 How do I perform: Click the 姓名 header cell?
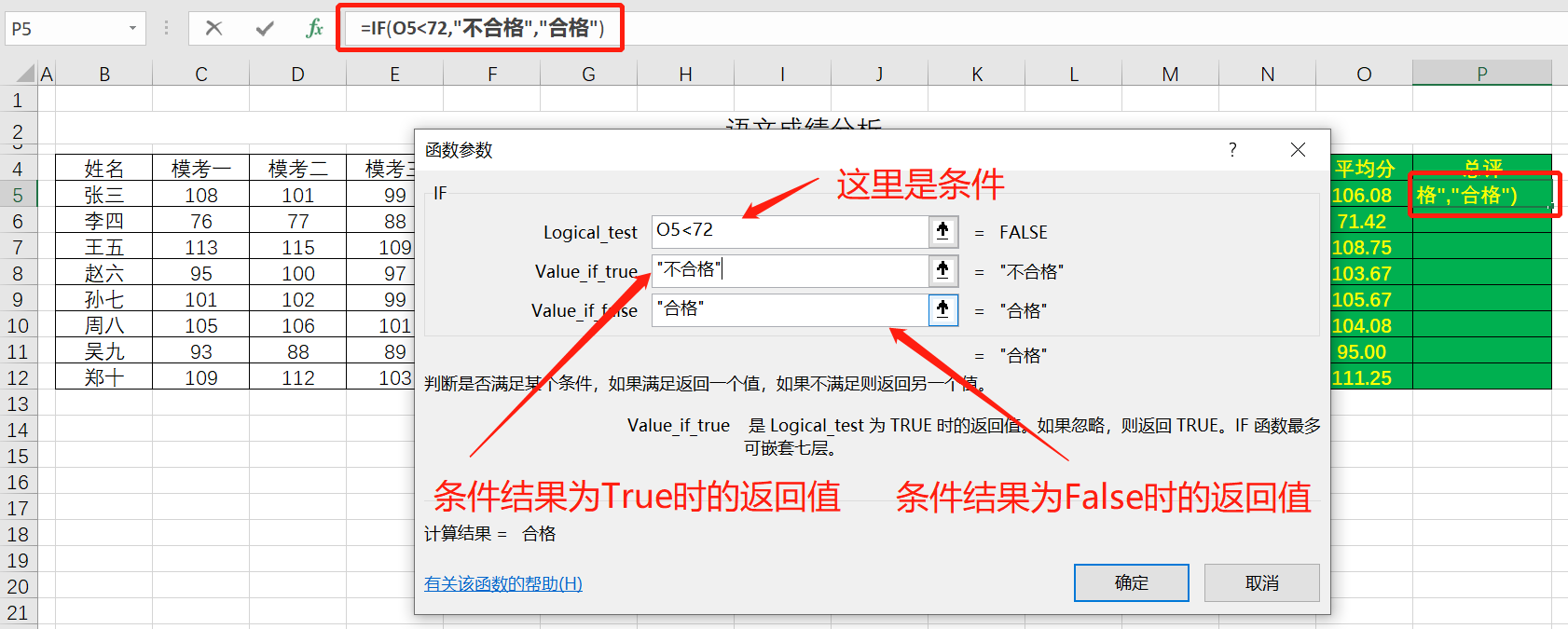point(104,169)
